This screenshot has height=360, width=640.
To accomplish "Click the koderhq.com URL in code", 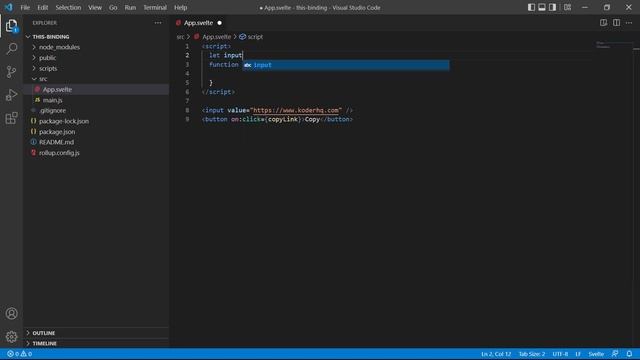I will pyautogui.click(x=296, y=110).
